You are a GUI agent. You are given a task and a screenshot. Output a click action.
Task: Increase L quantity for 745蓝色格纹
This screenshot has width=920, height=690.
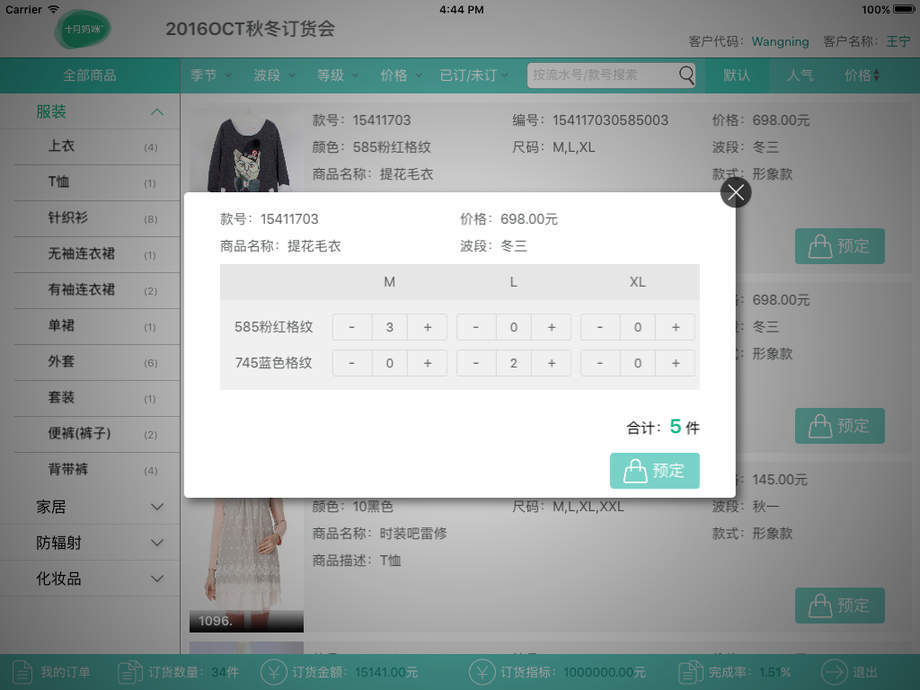click(x=552, y=363)
